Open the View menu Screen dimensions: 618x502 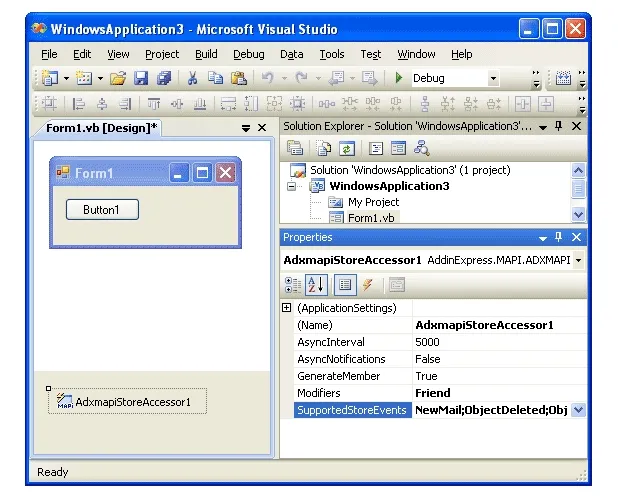tap(118, 54)
